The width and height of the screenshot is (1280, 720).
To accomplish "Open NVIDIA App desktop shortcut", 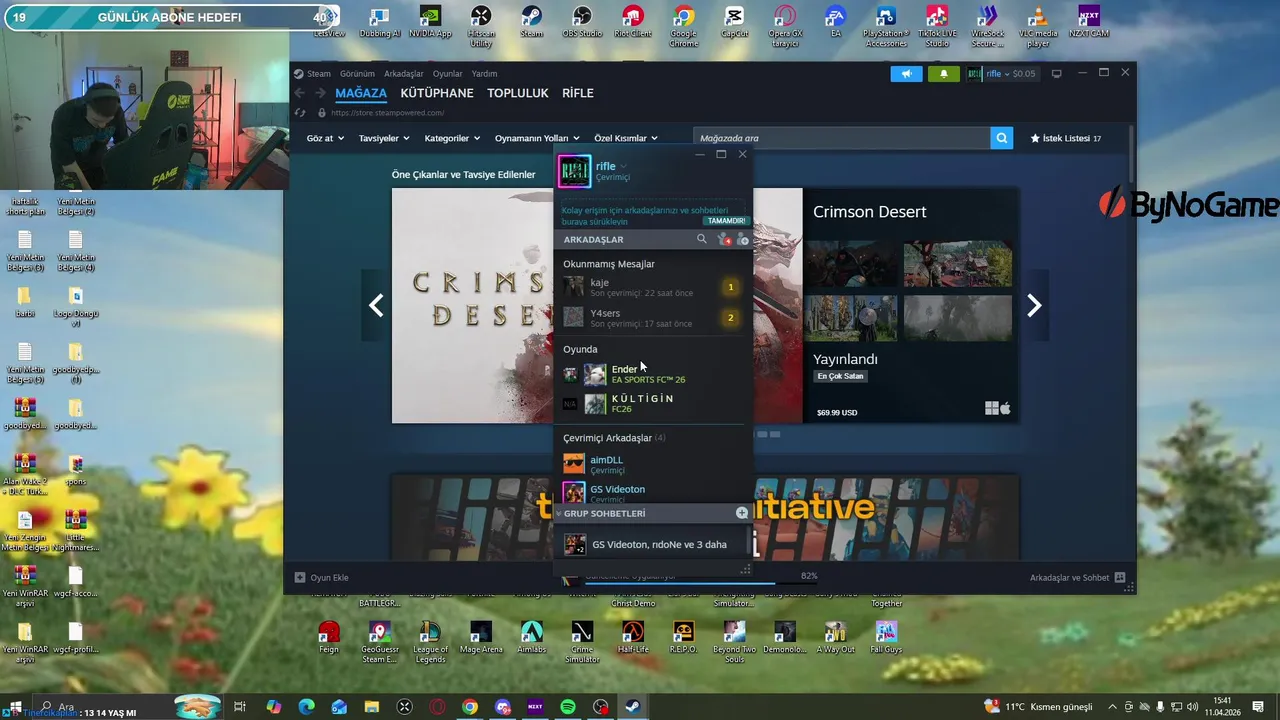I will 430,22.
